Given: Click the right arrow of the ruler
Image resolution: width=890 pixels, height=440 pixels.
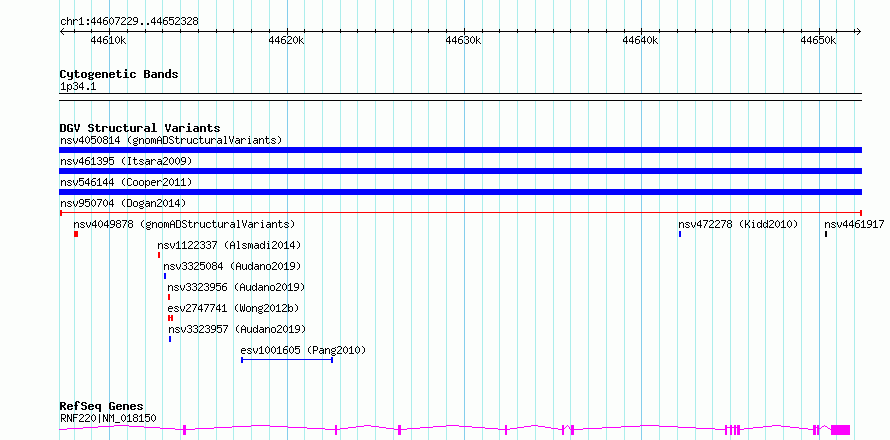Looking at the screenshot, I should (x=858, y=31).
